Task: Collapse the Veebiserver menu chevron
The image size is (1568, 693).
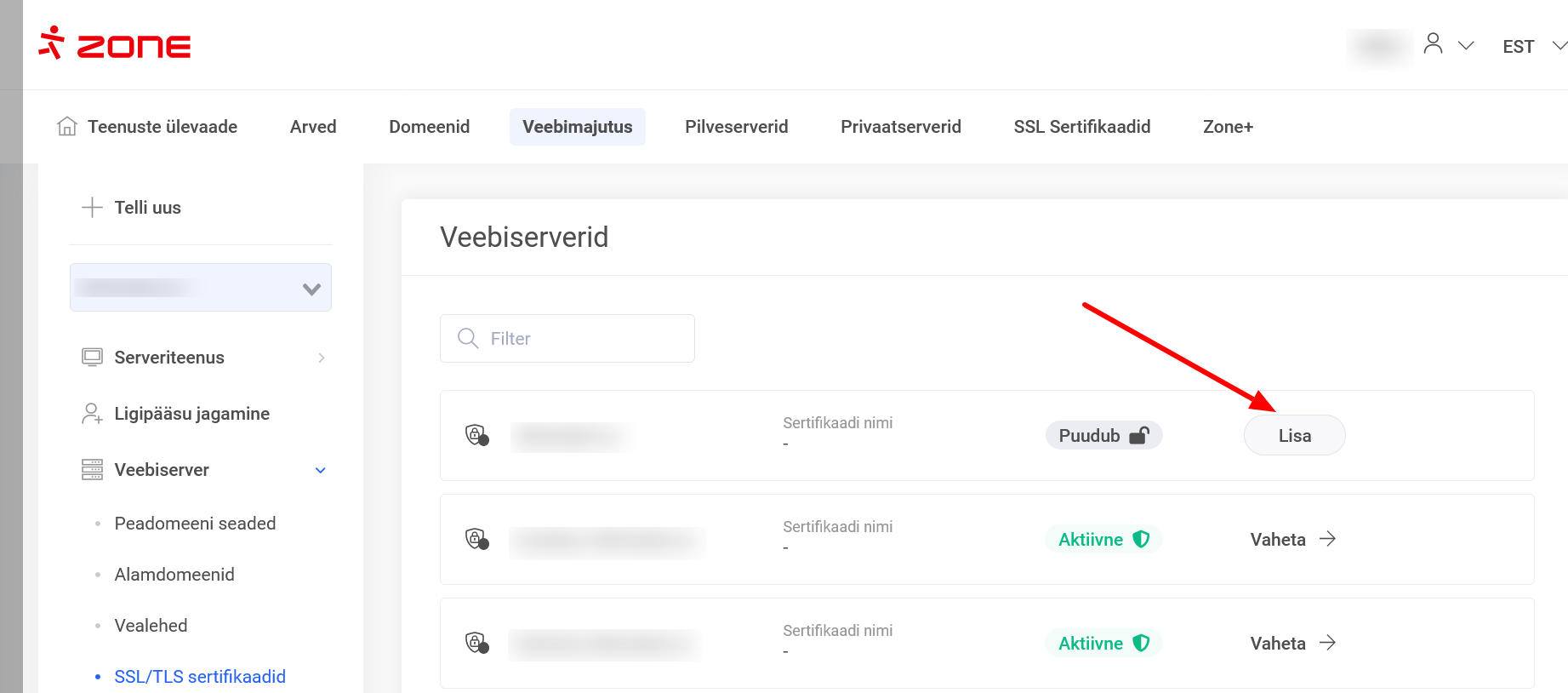Action: pos(321,470)
